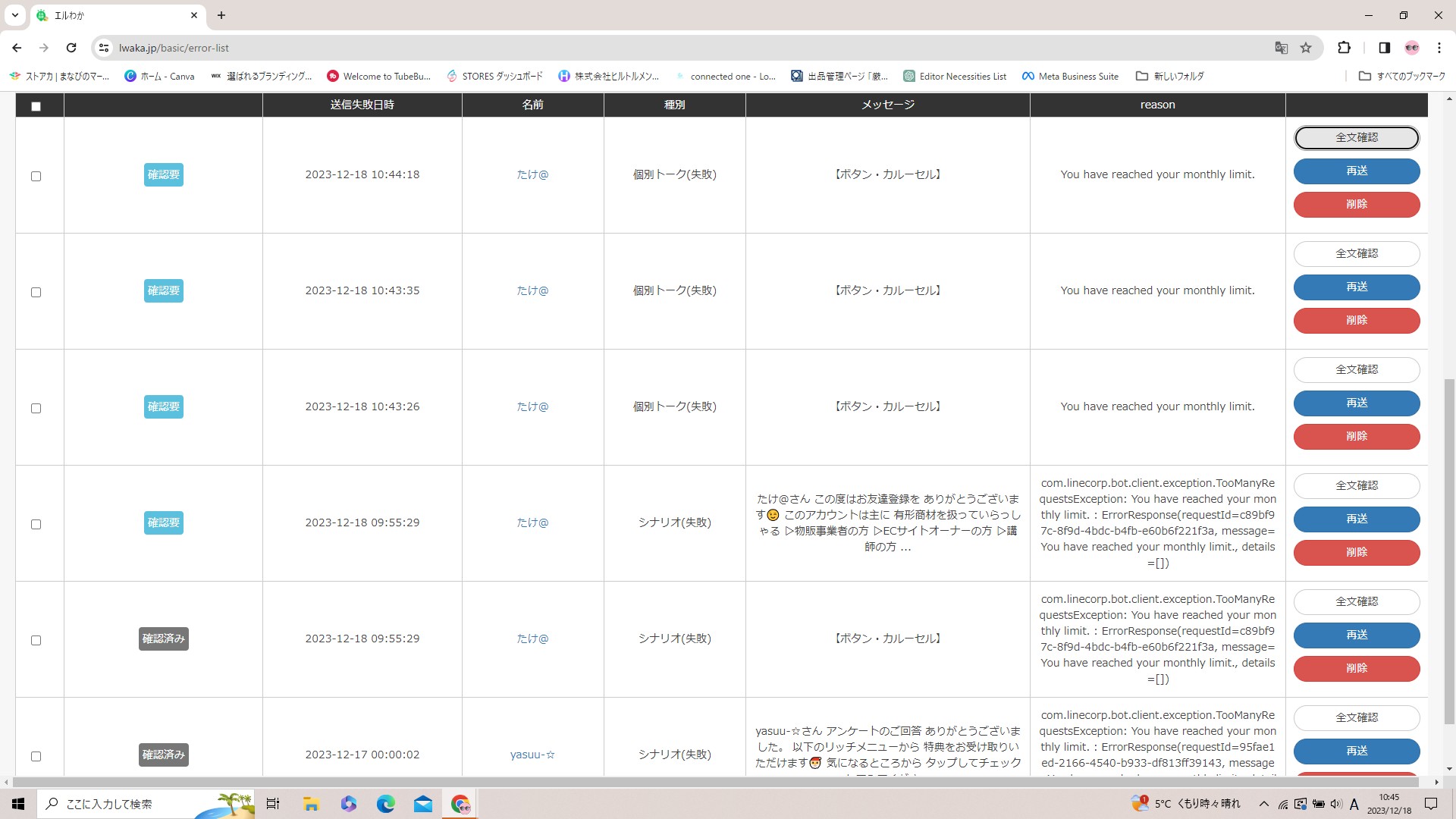The width and height of the screenshot is (1456, 819).
Task: Click 確認済み badge in the yasuu-☆ row
Action: click(x=164, y=755)
